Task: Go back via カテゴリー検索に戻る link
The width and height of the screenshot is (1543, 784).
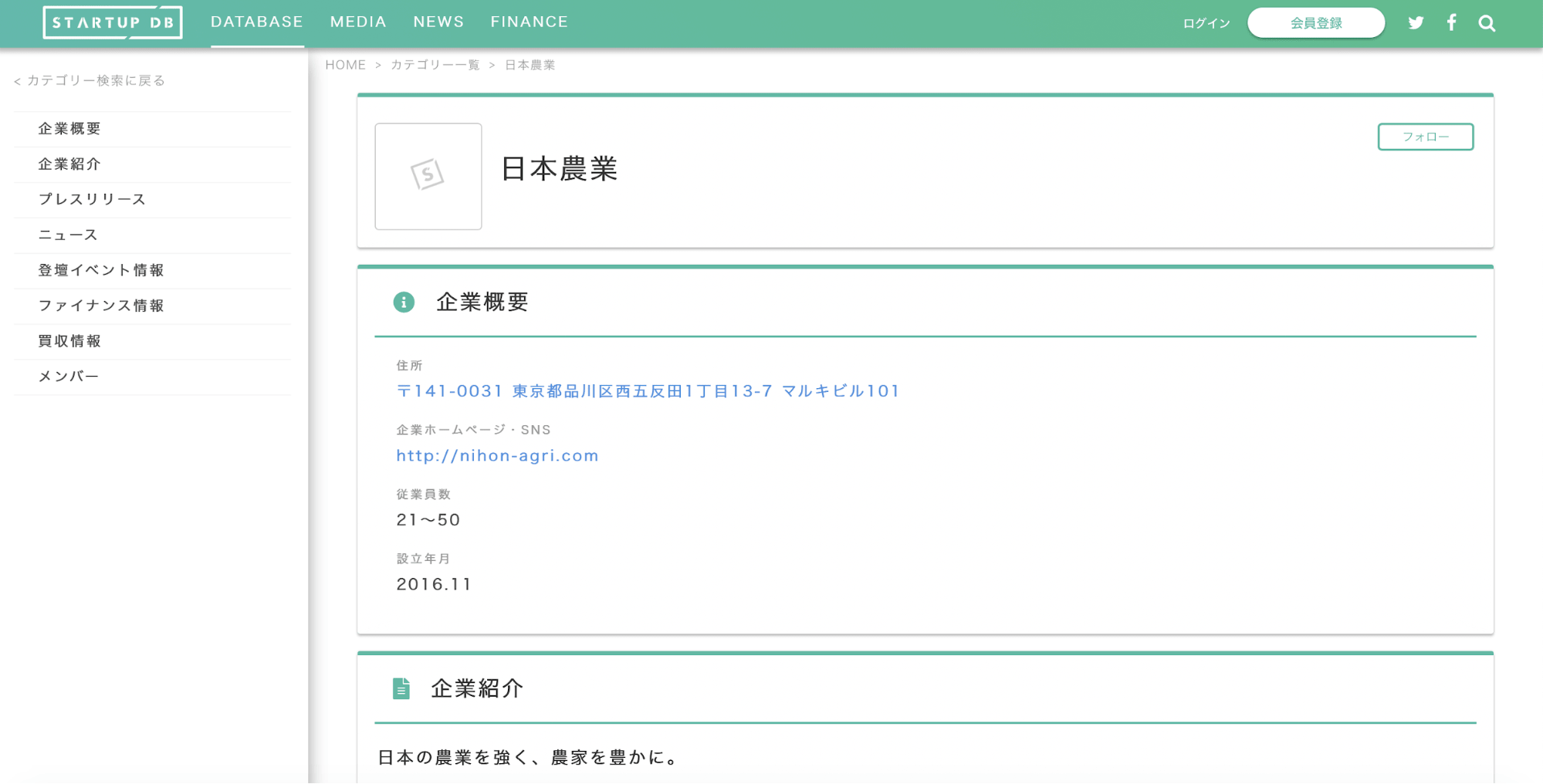Action: (90, 80)
